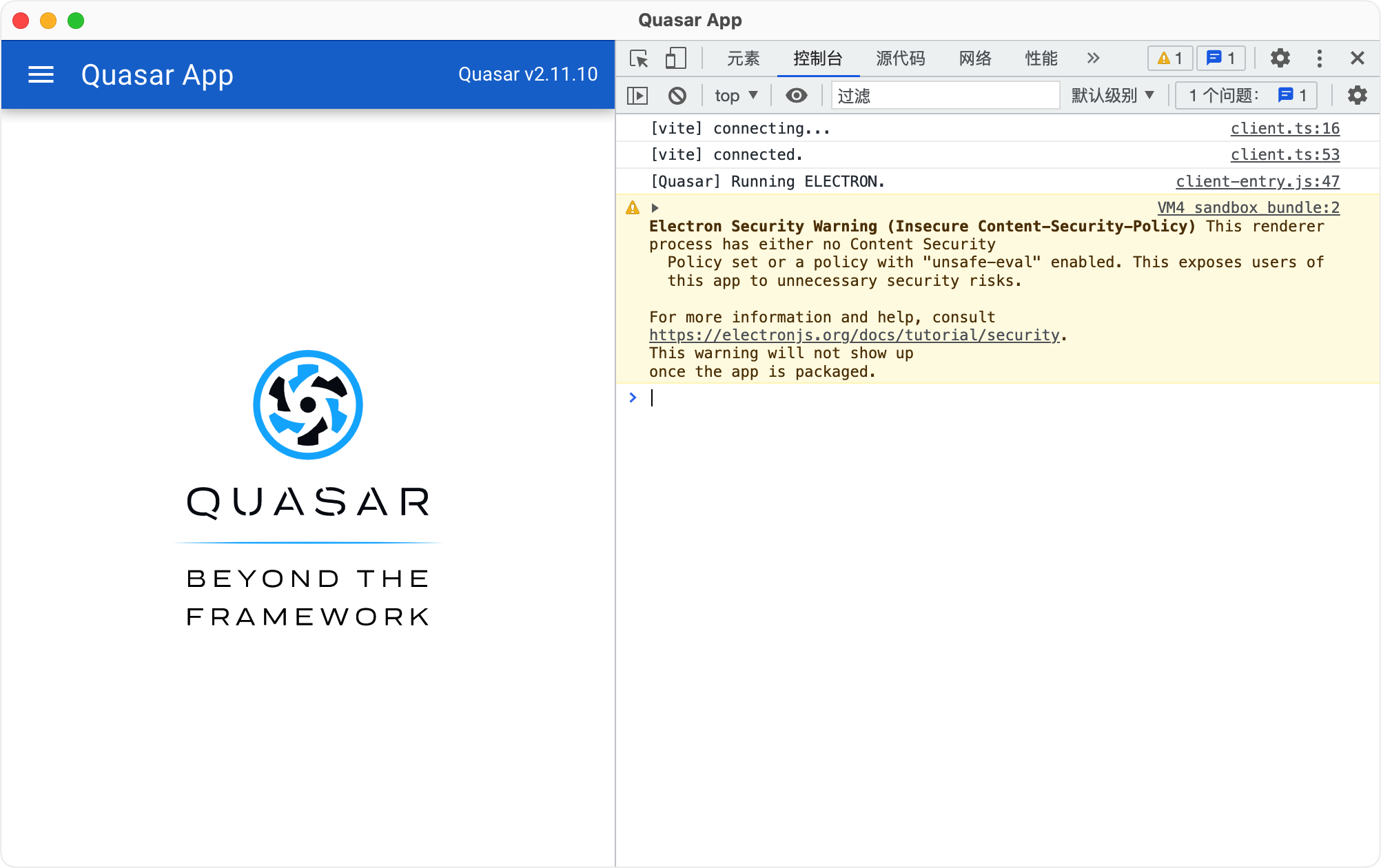The height and width of the screenshot is (868, 1381).
Task: Open the DevTools three-dot customize menu
Action: (x=1319, y=59)
